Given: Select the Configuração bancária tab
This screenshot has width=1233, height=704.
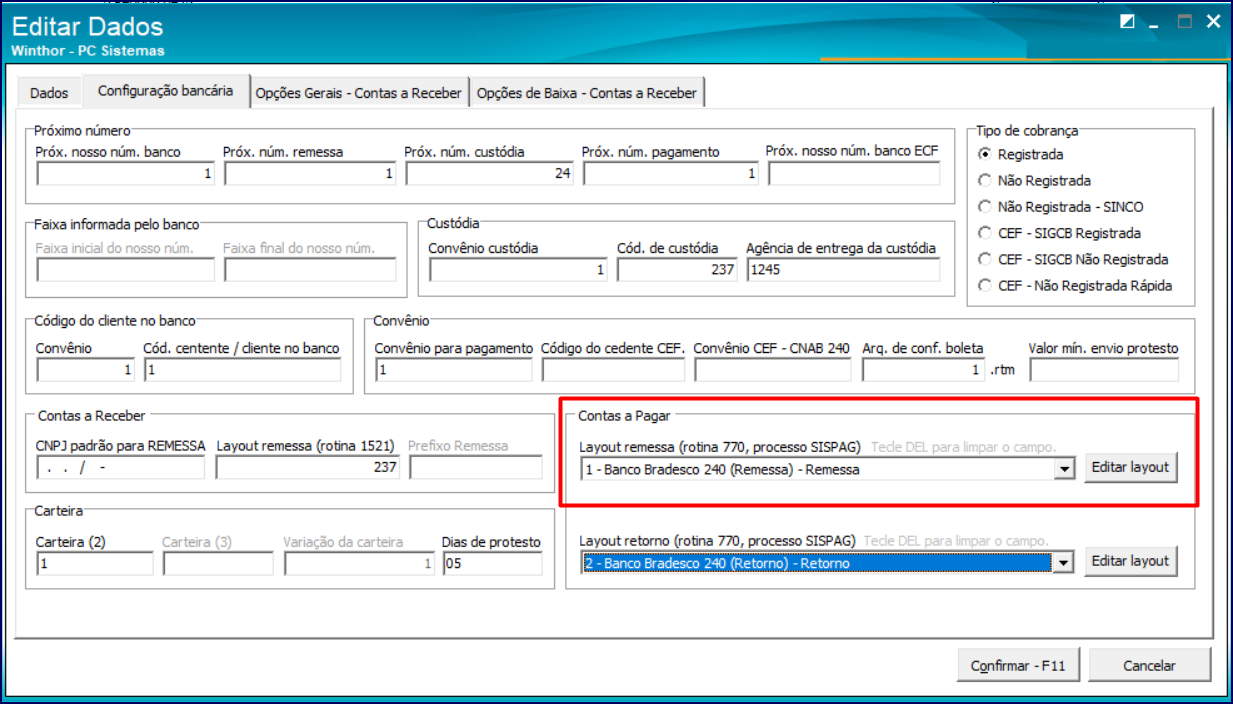Looking at the screenshot, I should [165, 91].
